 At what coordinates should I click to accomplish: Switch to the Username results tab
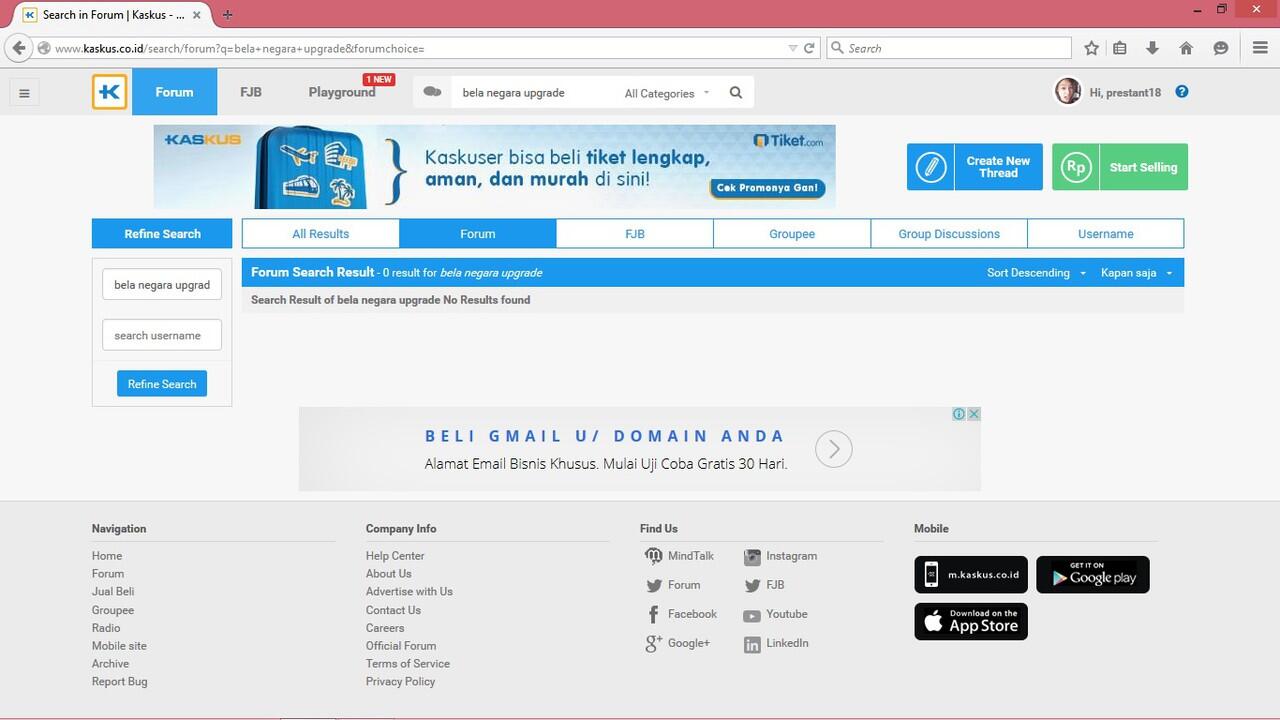click(1106, 234)
